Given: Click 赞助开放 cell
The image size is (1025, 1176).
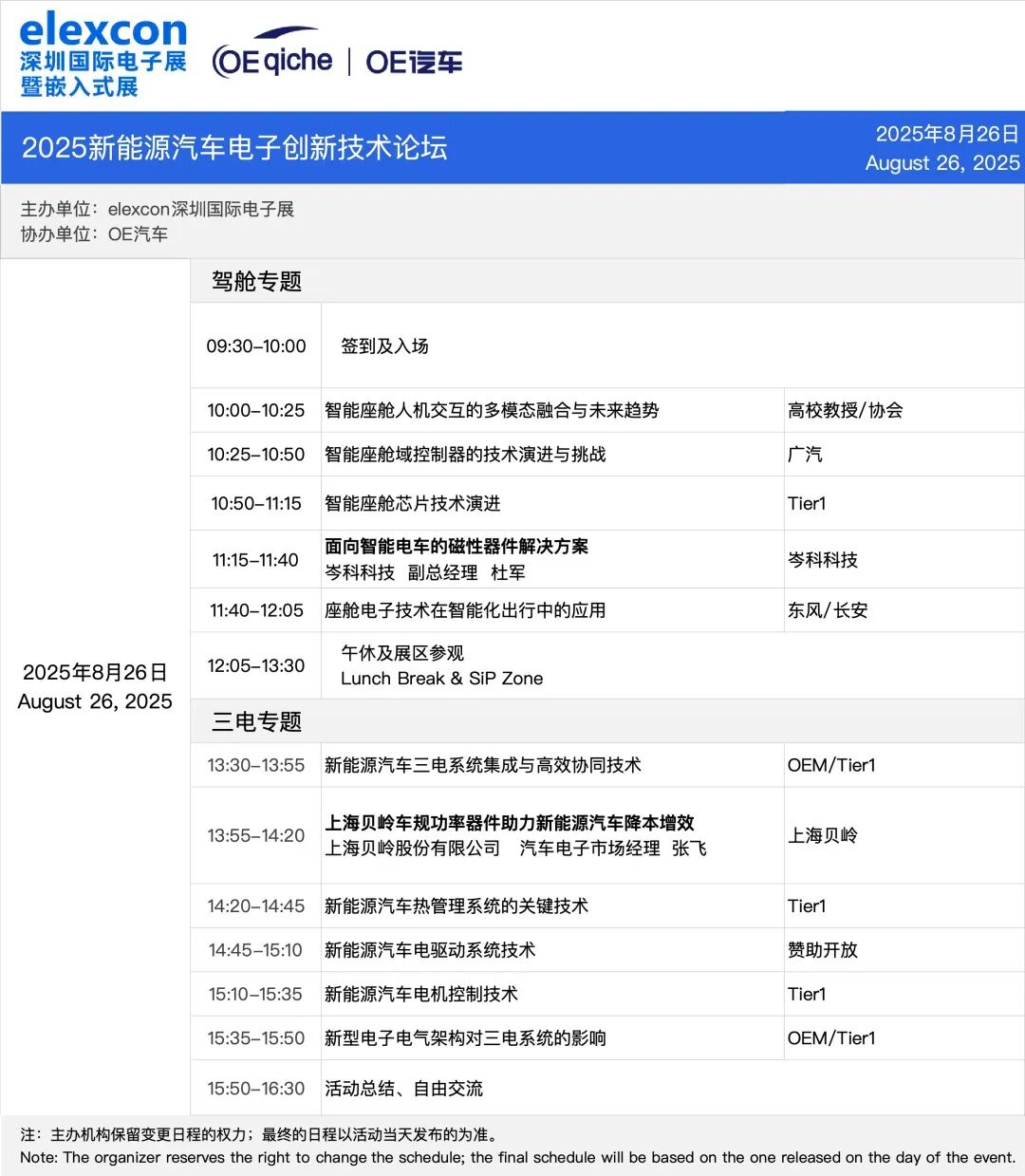Looking at the screenshot, I should [822, 950].
